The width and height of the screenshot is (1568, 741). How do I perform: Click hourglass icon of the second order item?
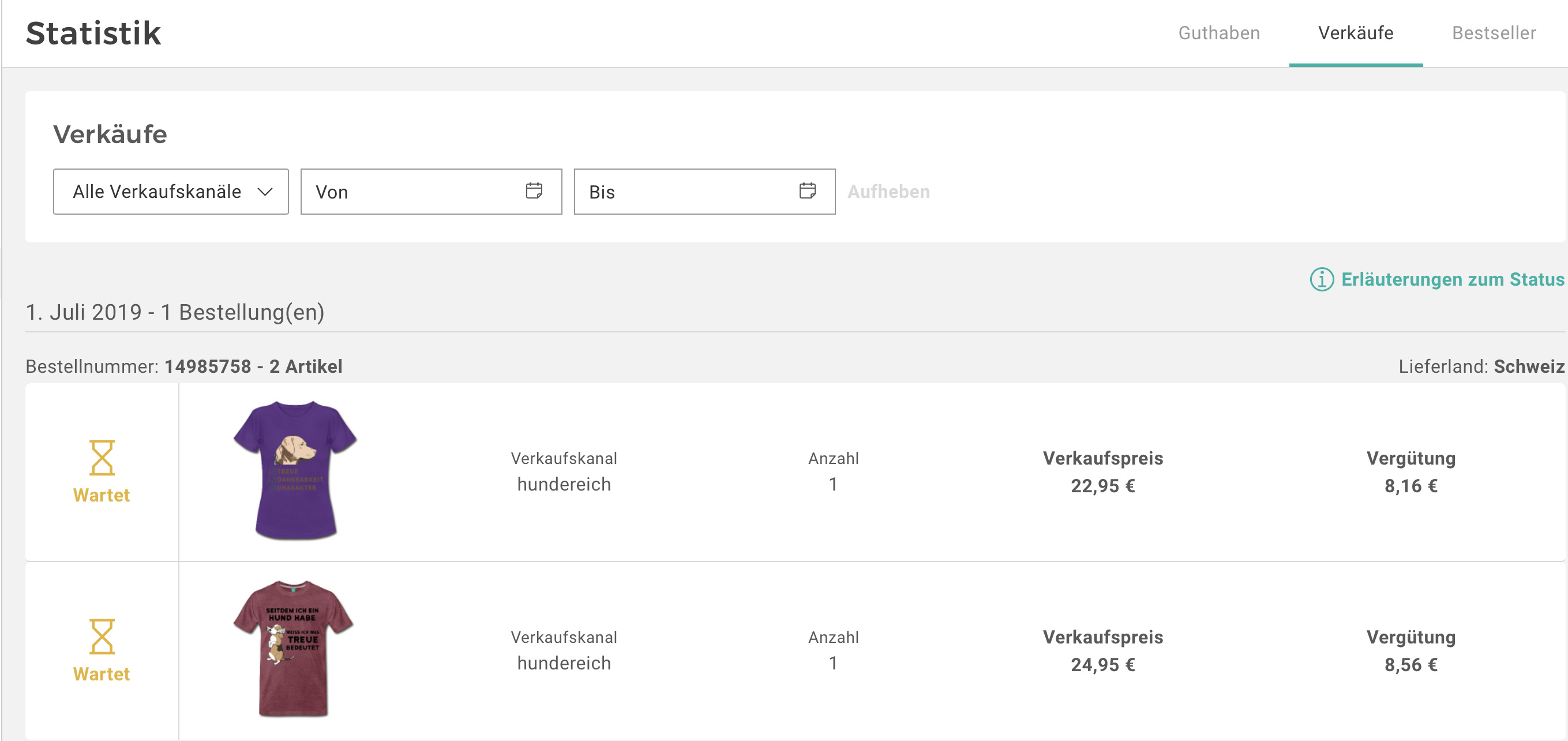tap(102, 637)
